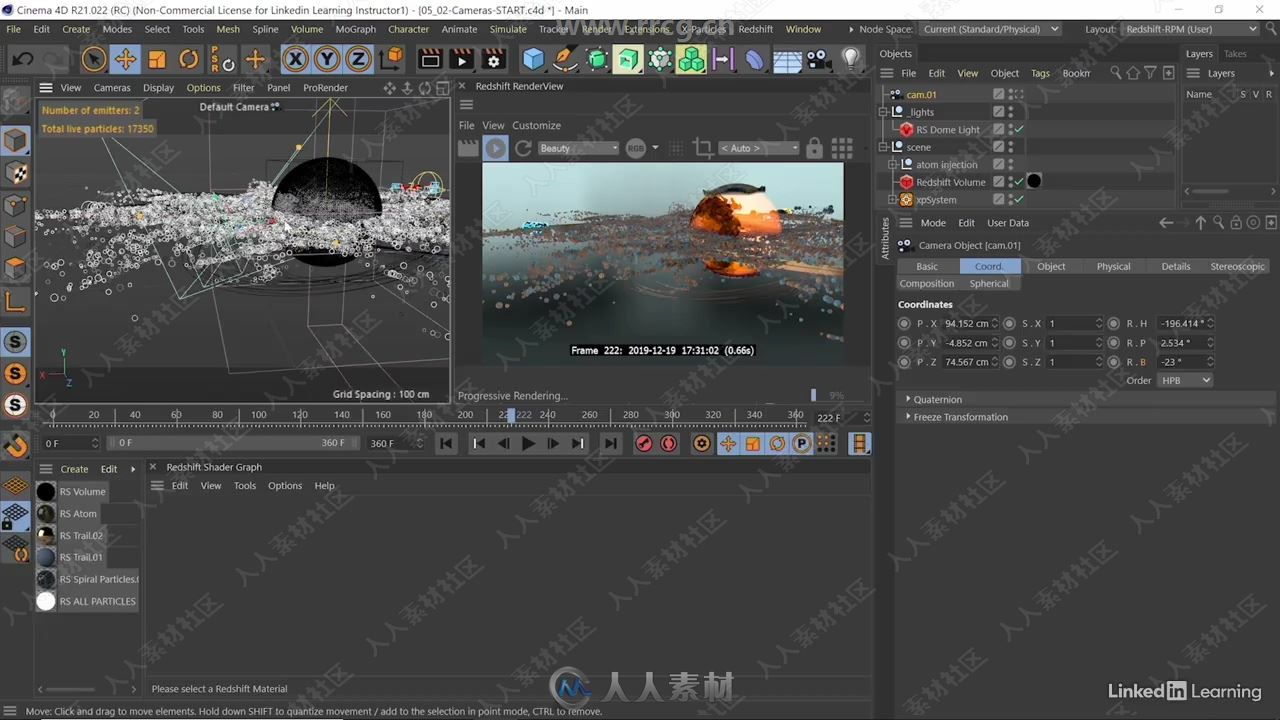The width and height of the screenshot is (1280, 720).
Task: Open the Beauty AOV dropdown
Action: click(578, 148)
